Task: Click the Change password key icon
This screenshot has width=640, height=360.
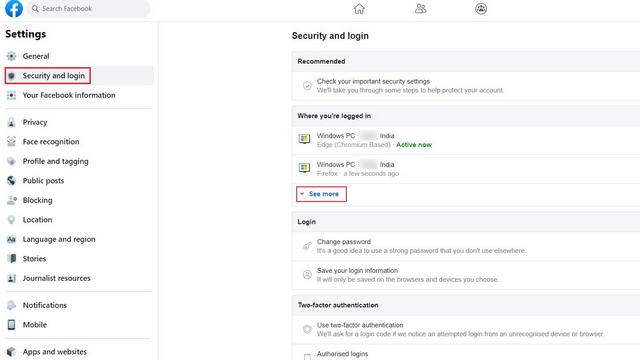Action: (307, 246)
